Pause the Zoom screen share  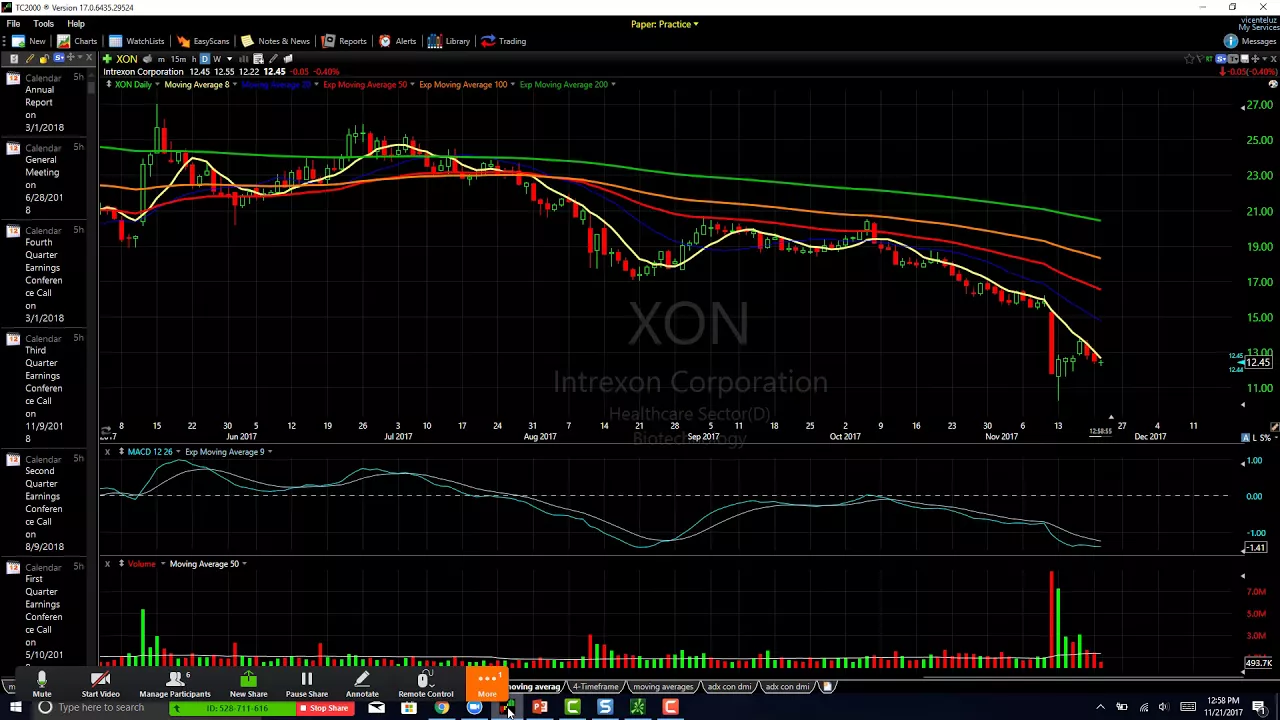point(306,685)
